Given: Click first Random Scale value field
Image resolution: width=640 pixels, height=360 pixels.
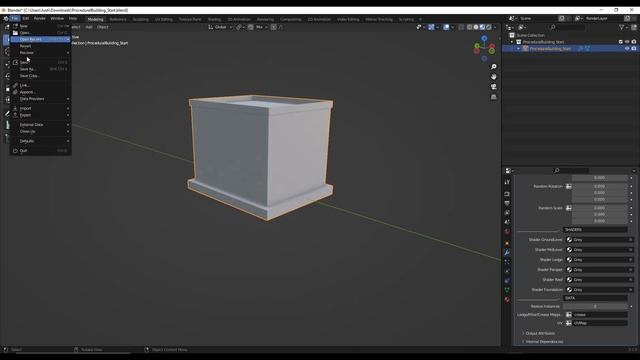Looking at the screenshot, I should pos(599,208).
